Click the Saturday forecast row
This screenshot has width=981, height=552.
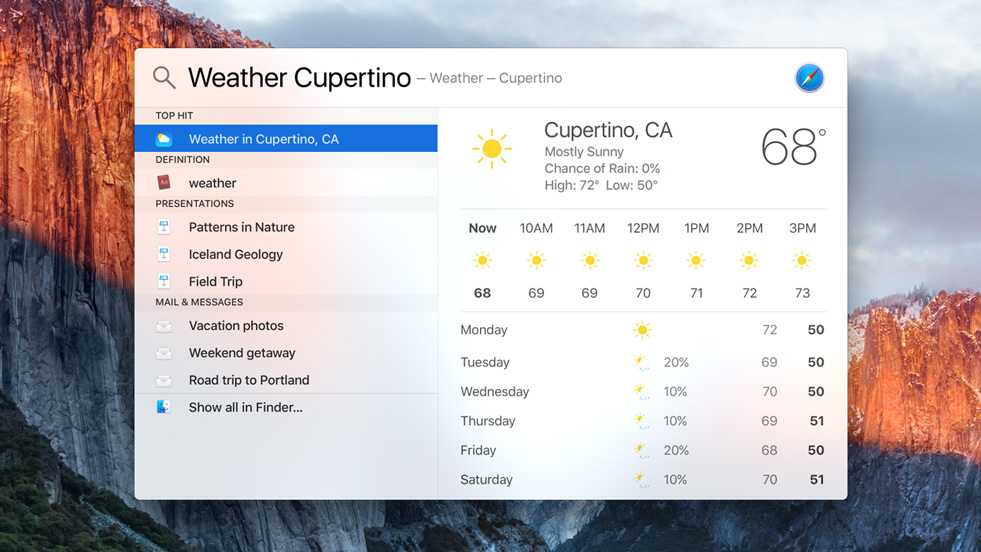tap(642, 480)
